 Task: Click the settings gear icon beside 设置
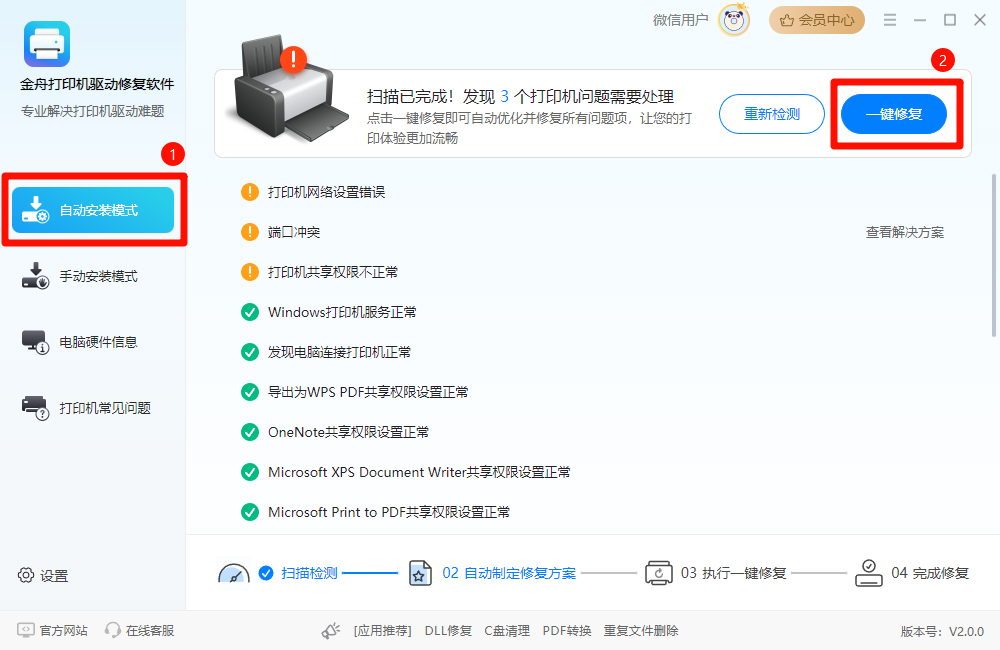pyautogui.click(x=26, y=575)
